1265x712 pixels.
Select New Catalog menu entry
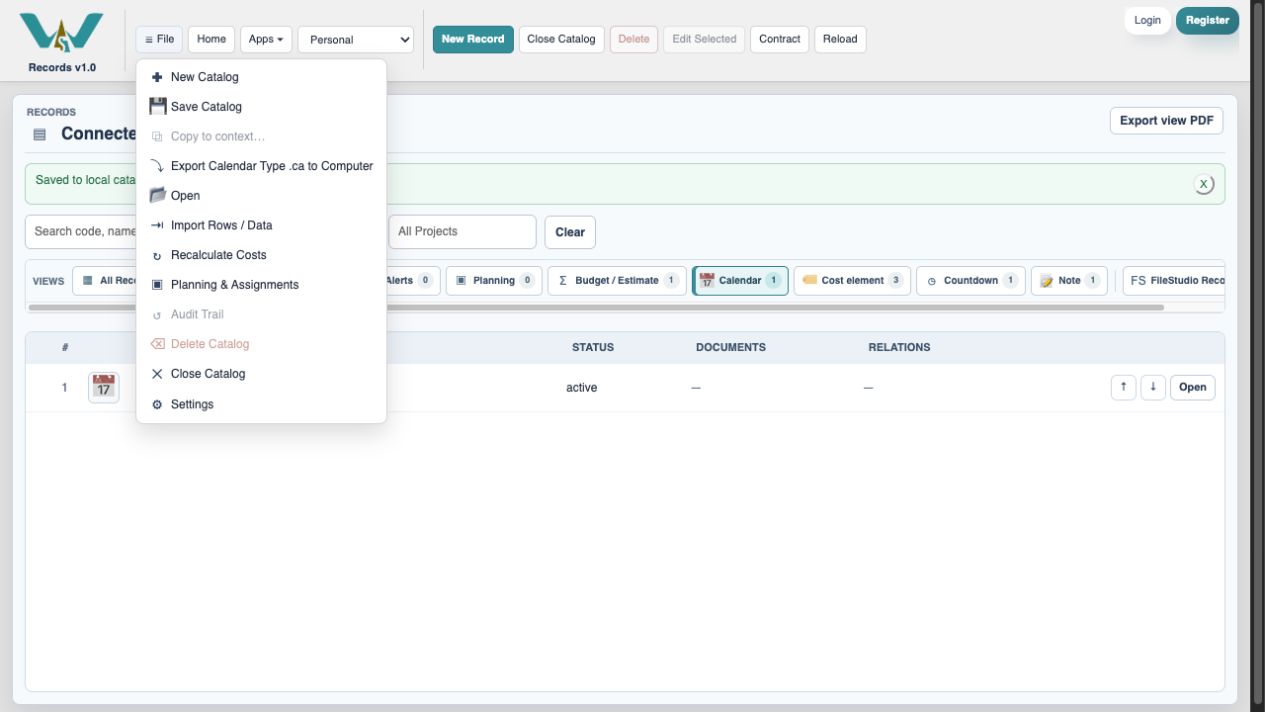point(261,77)
